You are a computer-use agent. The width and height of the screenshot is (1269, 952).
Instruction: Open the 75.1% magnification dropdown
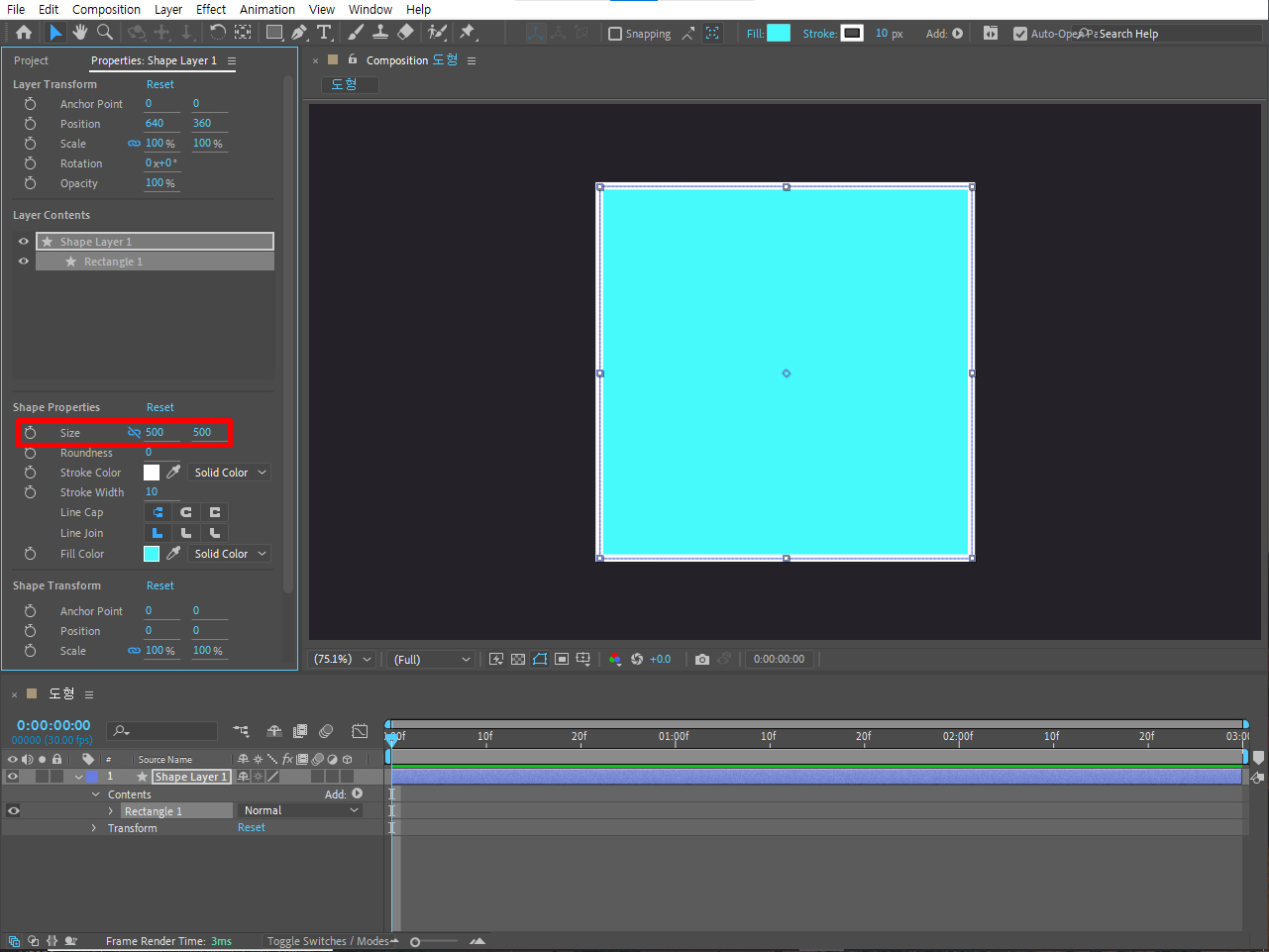pyautogui.click(x=343, y=659)
